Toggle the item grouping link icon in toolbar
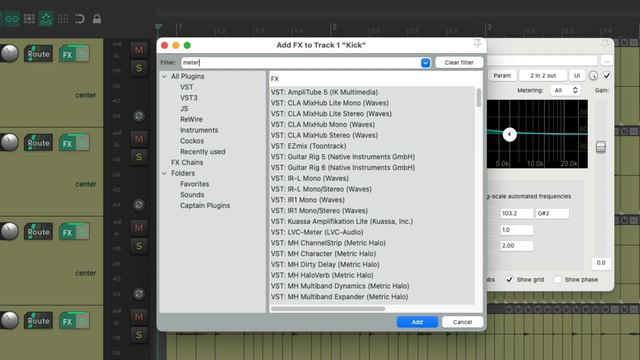The width and height of the screenshot is (640, 360). tap(11, 19)
